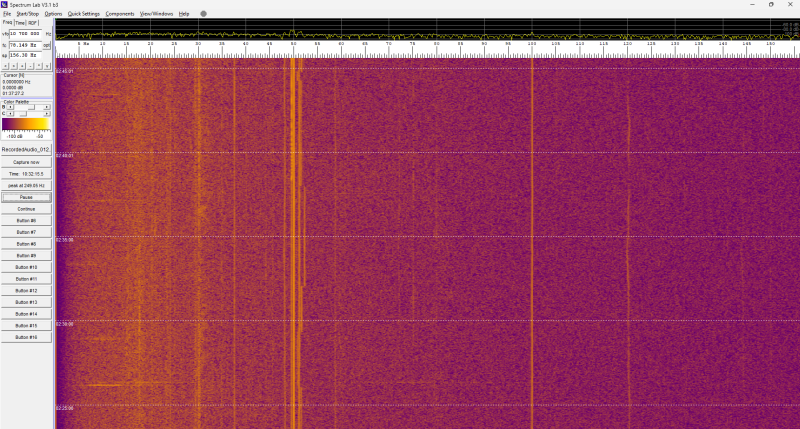Click the brightness B slider thumb
The height and width of the screenshot is (429, 800).
pos(31,107)
